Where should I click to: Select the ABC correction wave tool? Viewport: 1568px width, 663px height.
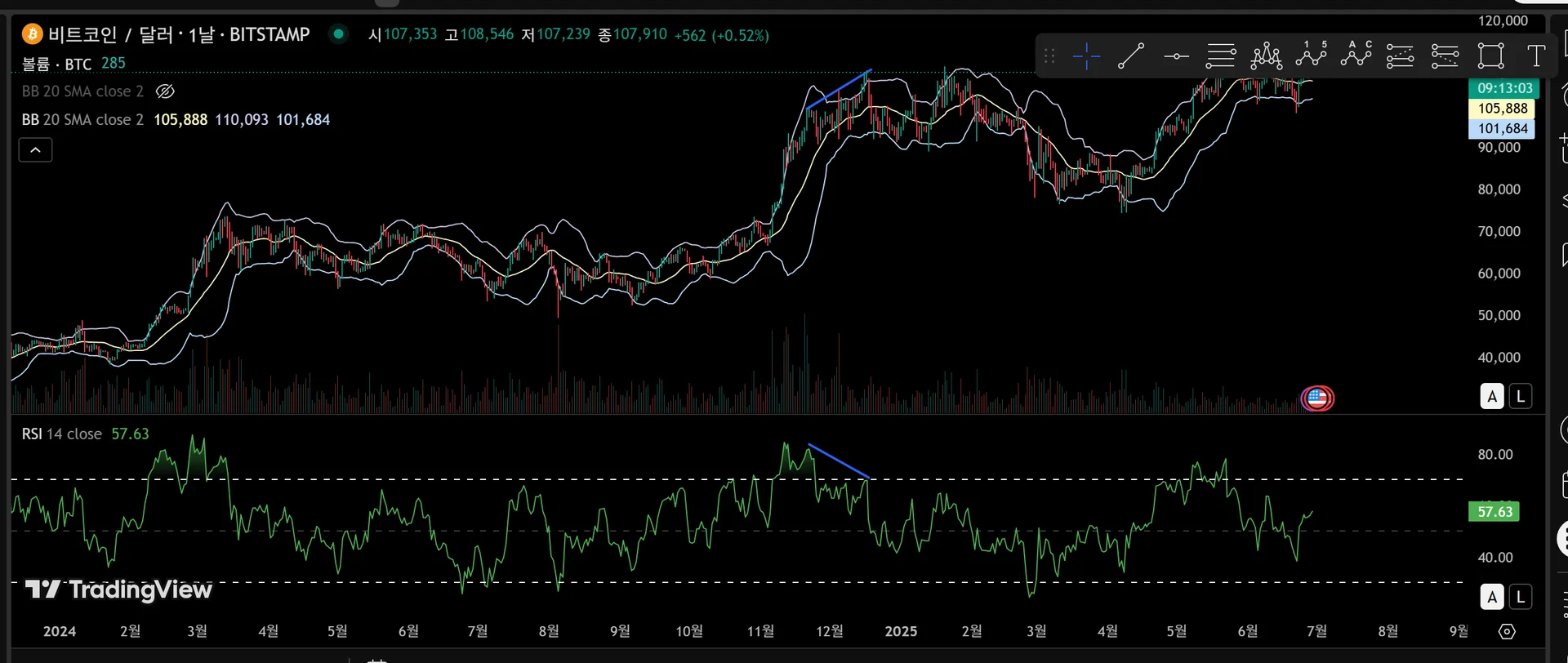(x=1356, y=55)
